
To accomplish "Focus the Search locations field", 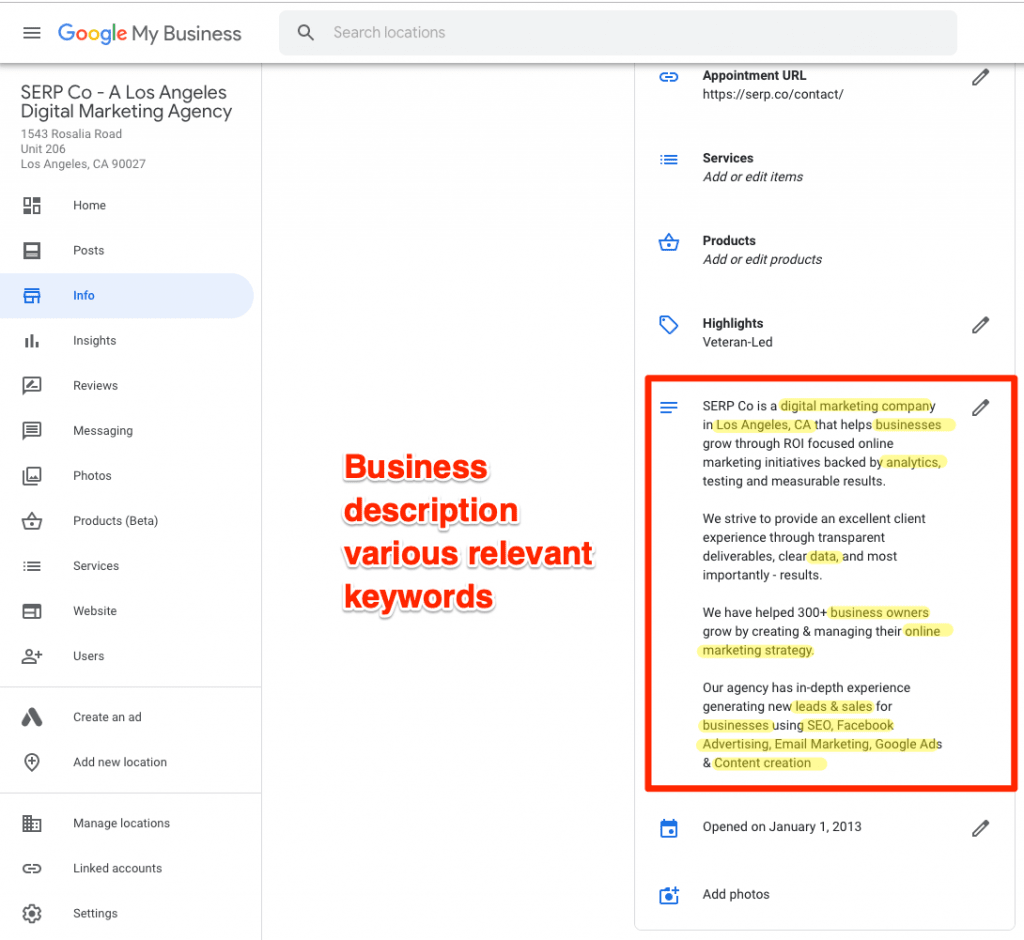I will tap(618, 33).
